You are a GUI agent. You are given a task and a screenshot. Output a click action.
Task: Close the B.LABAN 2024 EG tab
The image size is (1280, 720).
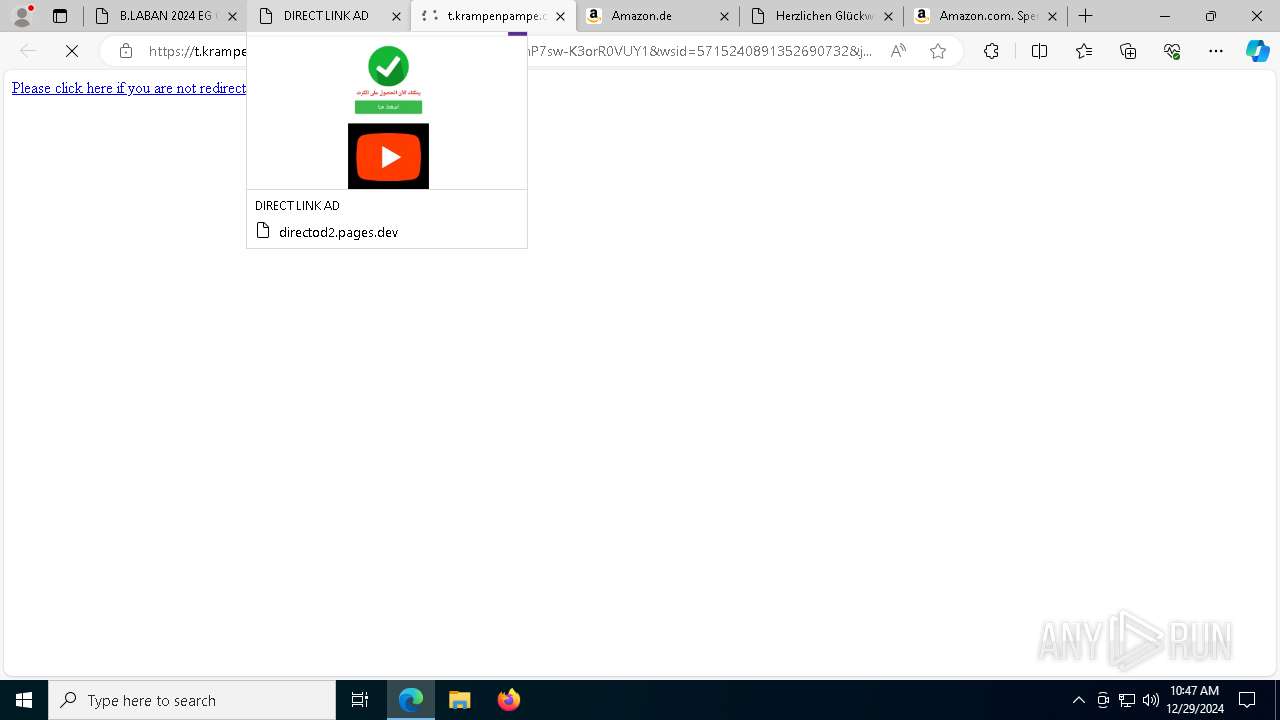[232, 16]
